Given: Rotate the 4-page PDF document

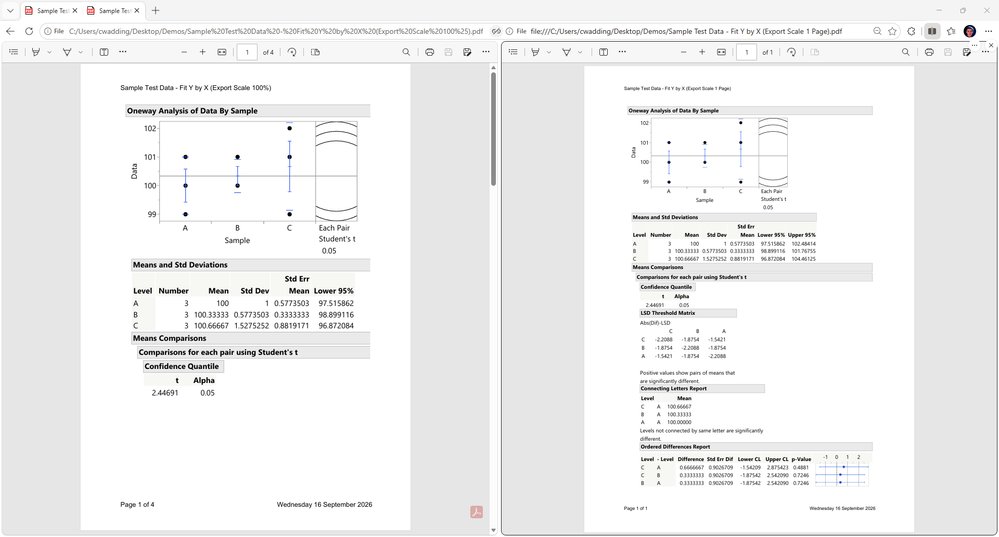Looking at the screenshot, I should pyautogui.click(x=292, y=52).
